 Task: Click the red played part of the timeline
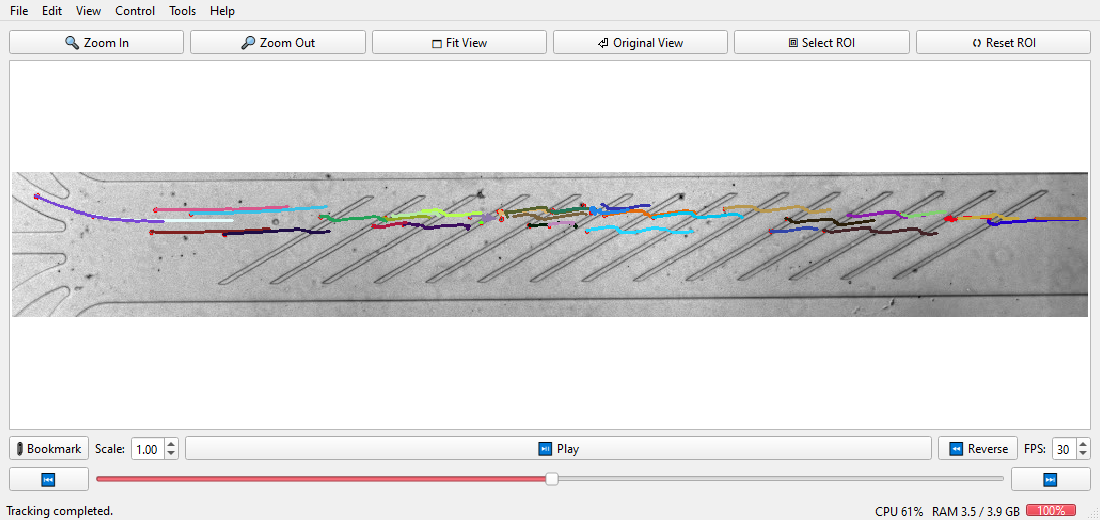click(x=321, y=479)
